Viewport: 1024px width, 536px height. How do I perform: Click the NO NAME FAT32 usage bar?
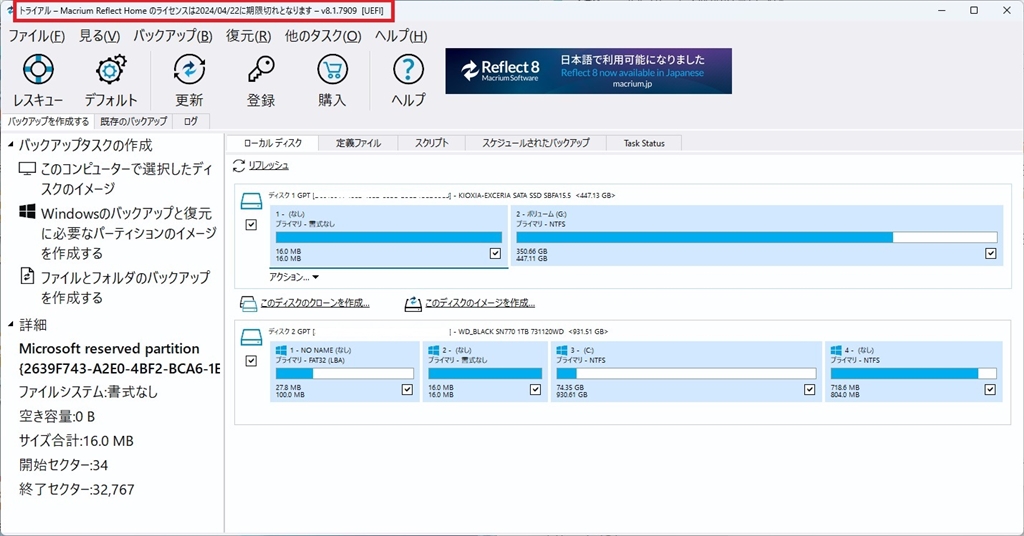tap(345, 373)
